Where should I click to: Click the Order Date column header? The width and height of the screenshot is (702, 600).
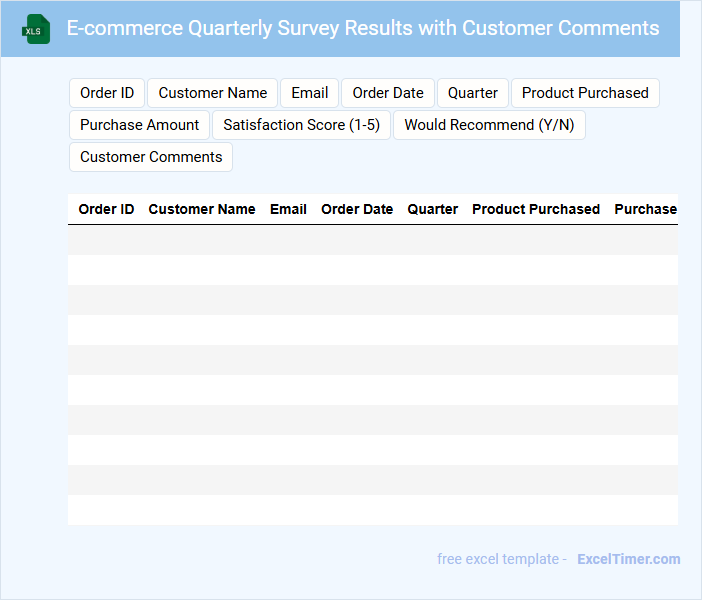(357, 209)
